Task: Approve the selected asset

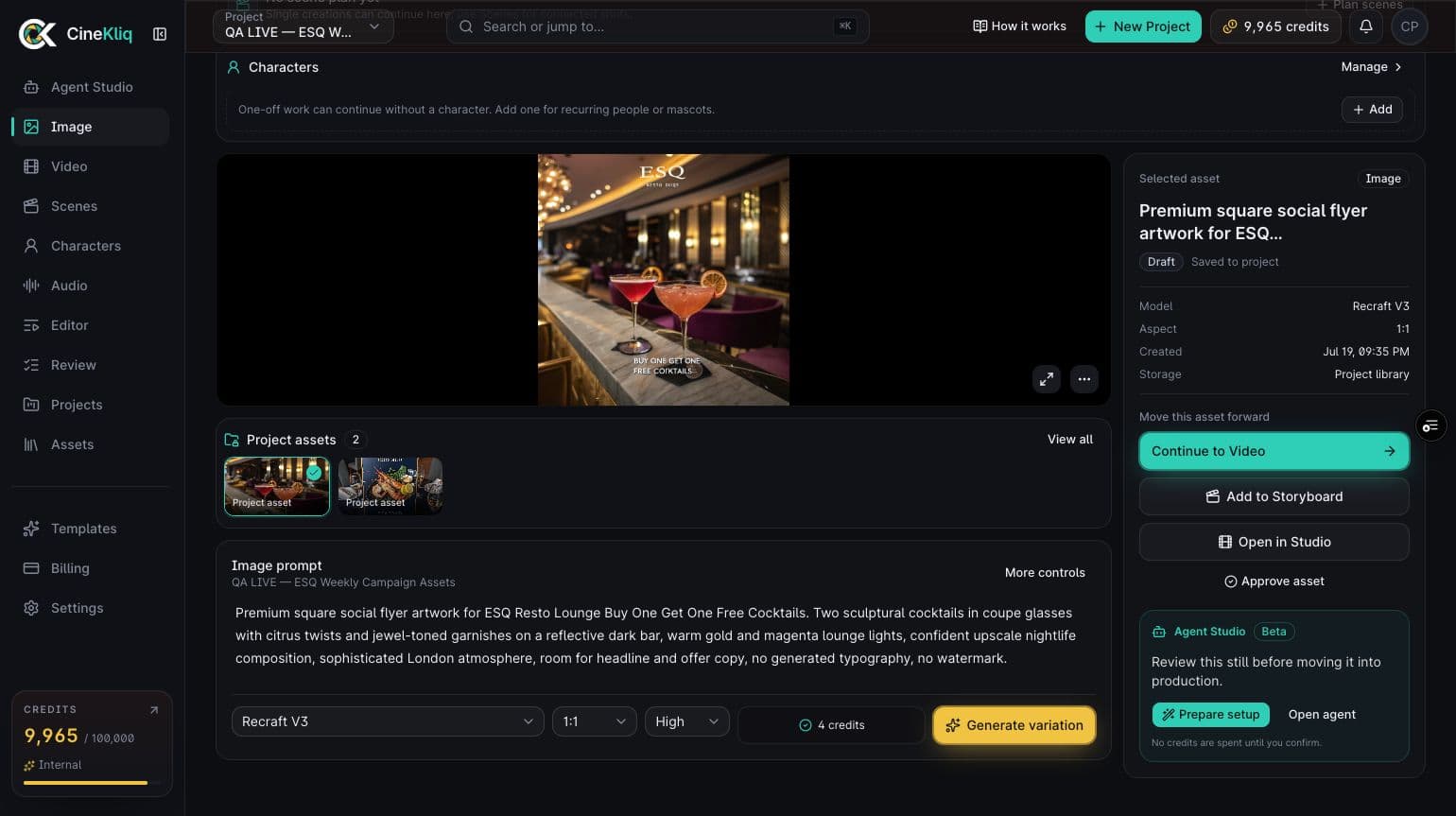Action: pos(1274,582)
